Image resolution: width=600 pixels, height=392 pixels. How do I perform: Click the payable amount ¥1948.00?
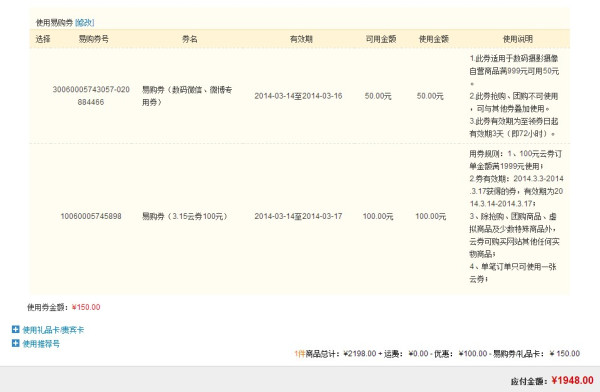coord(572,380)
